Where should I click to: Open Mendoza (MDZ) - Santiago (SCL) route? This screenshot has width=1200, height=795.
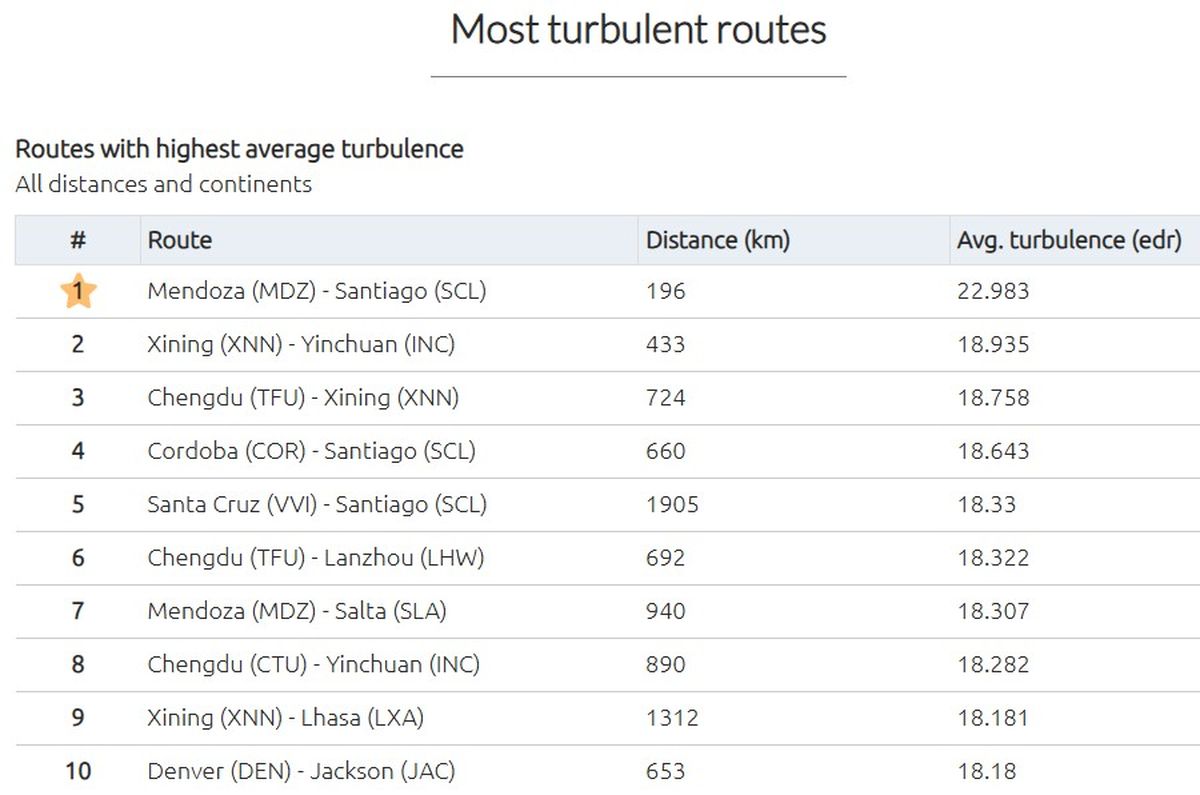click(317, 291)
